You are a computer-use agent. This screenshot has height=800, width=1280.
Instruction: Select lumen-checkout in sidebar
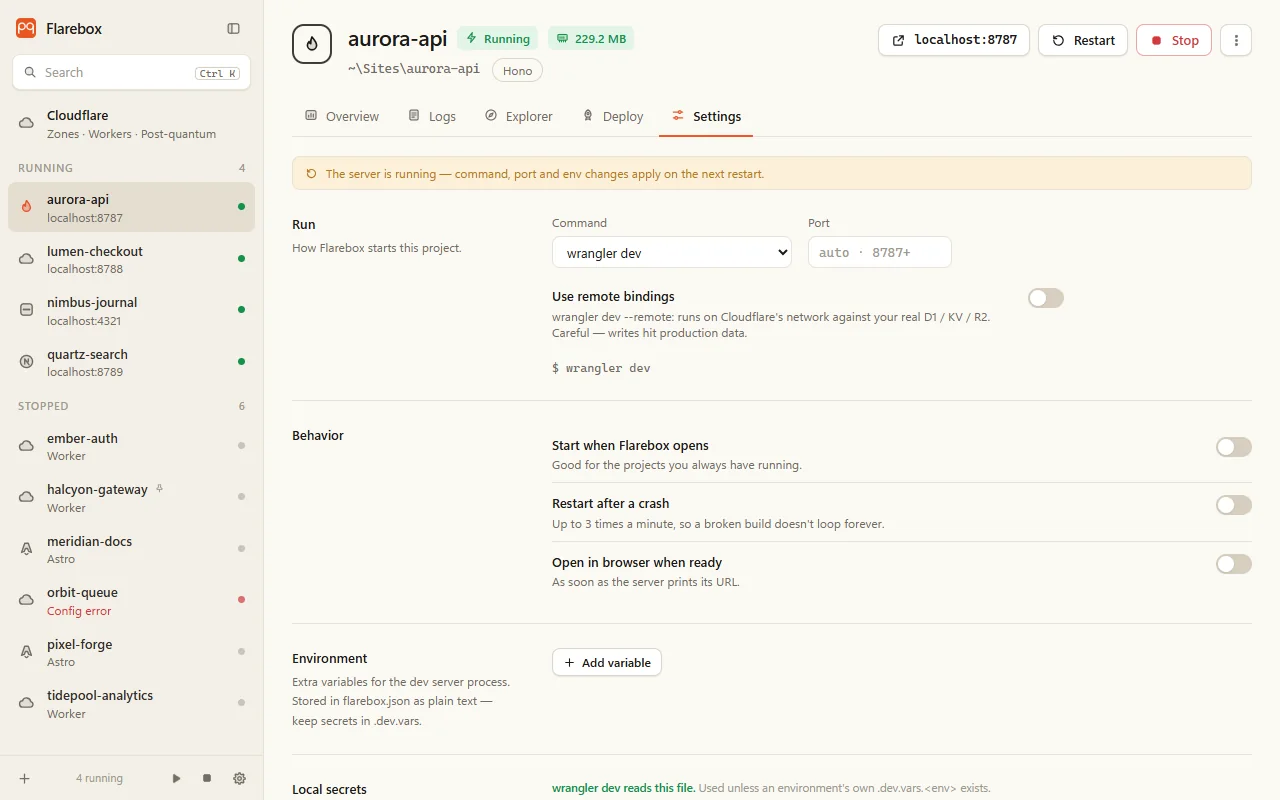click(x=131, y=259)
